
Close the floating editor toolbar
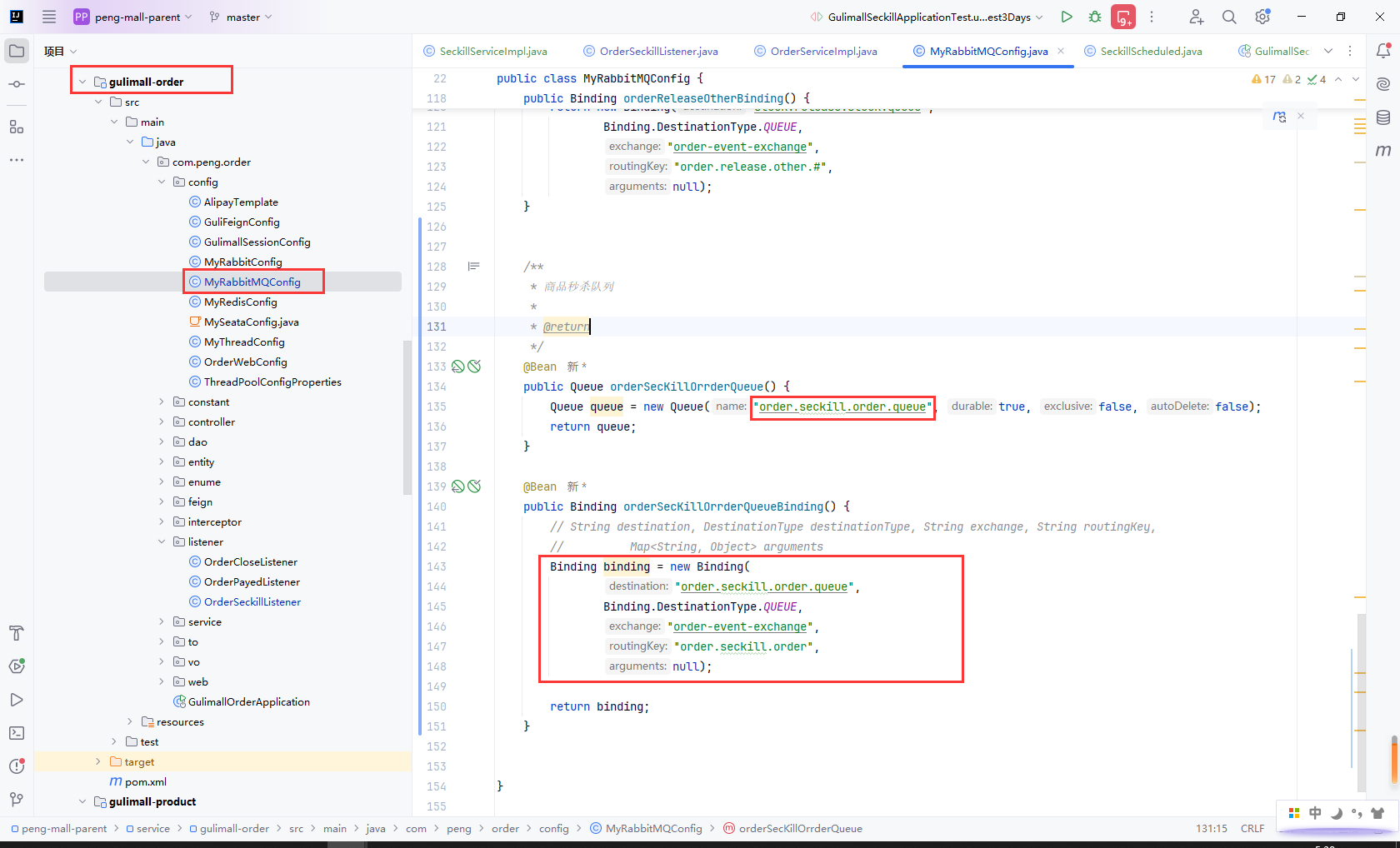click(1301, 116)
